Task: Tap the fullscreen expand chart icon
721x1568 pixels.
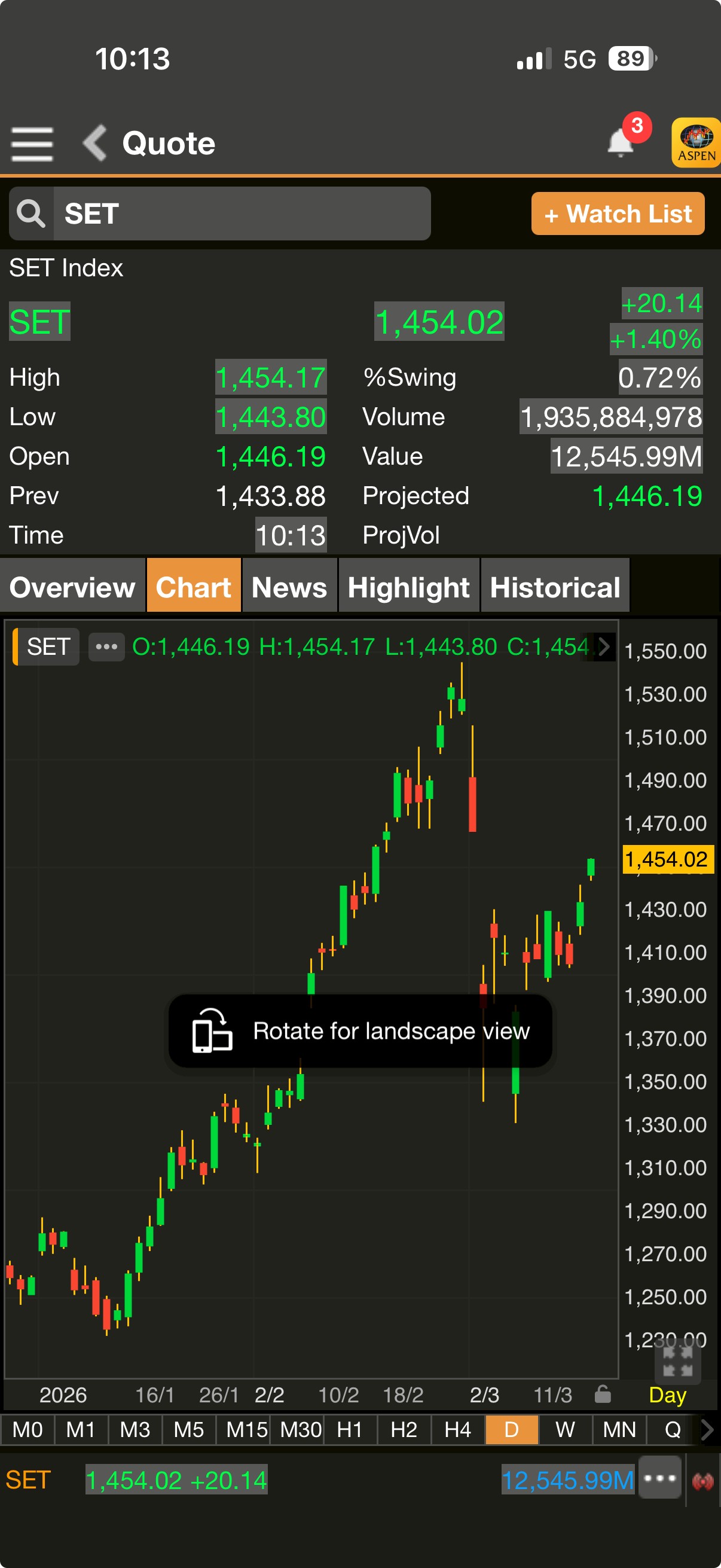Action: coord(678,1361)
